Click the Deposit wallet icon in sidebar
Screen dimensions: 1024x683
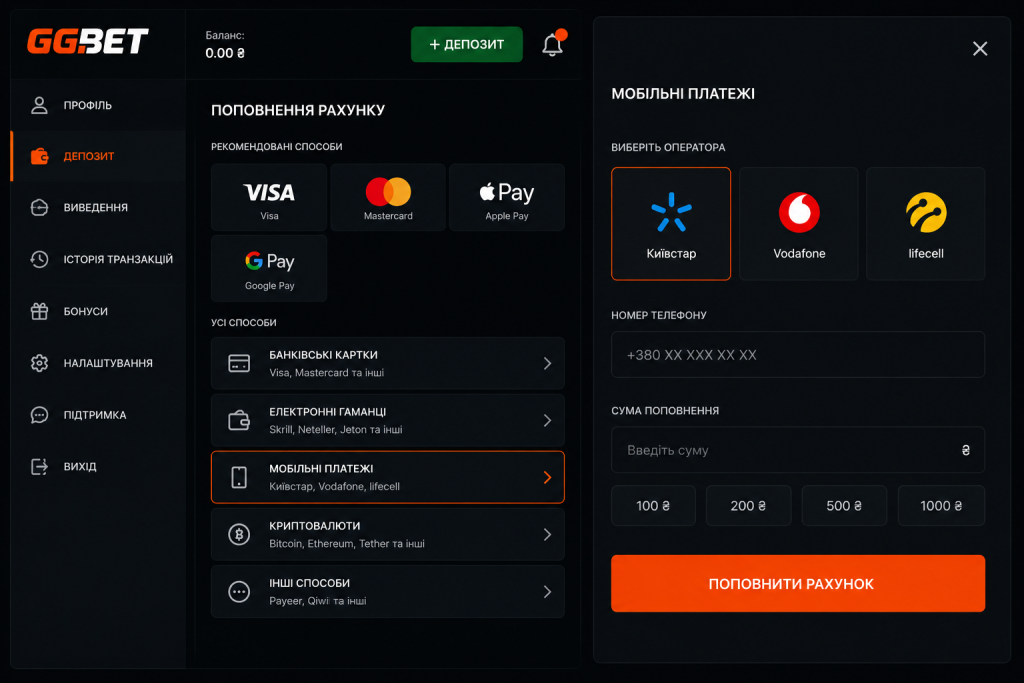click(39, 156)
